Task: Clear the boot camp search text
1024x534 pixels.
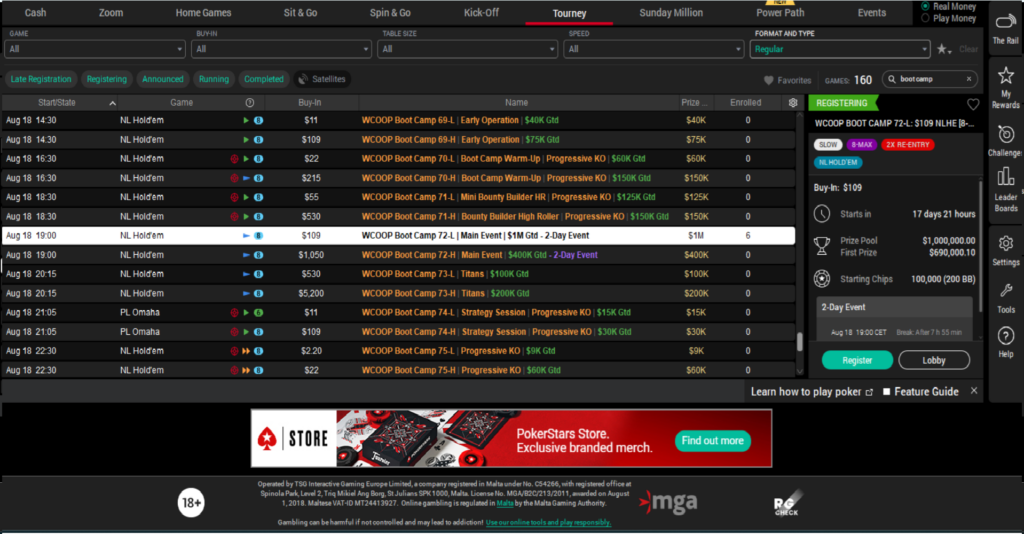Action: pyautogui.click(x=969, y=79)
